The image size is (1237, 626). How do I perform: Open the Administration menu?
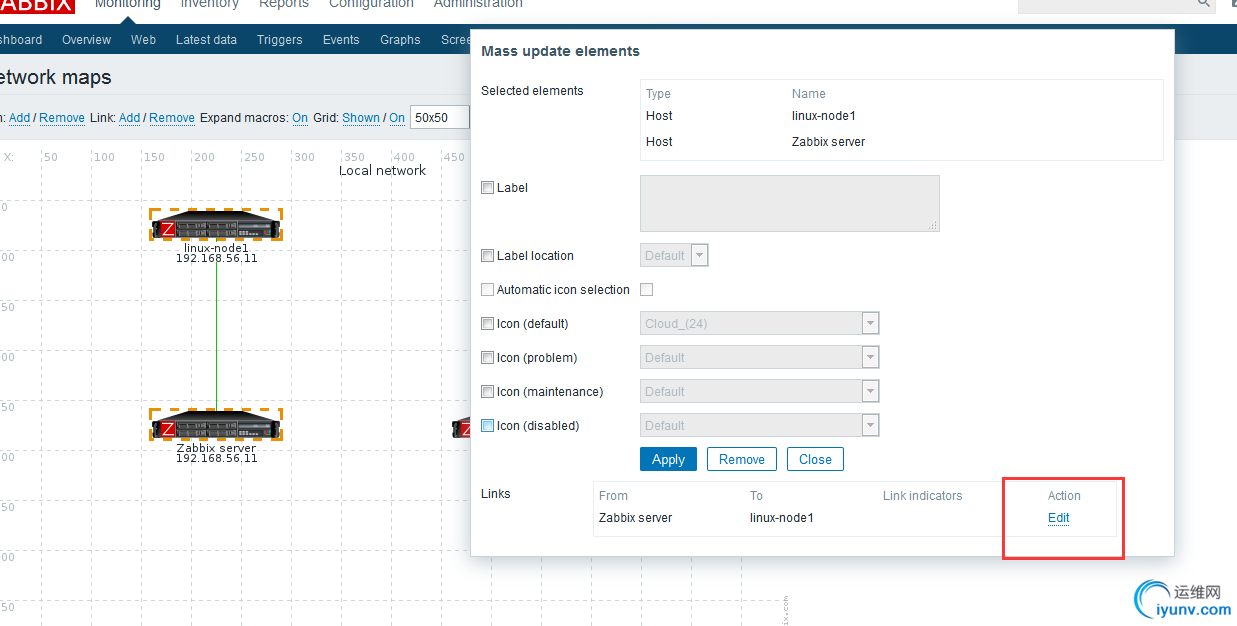pos(478,4)
